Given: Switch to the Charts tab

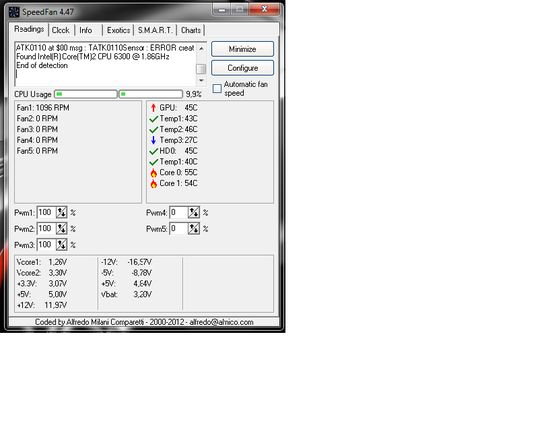Looking at the screenshot, I should (191, 30).
